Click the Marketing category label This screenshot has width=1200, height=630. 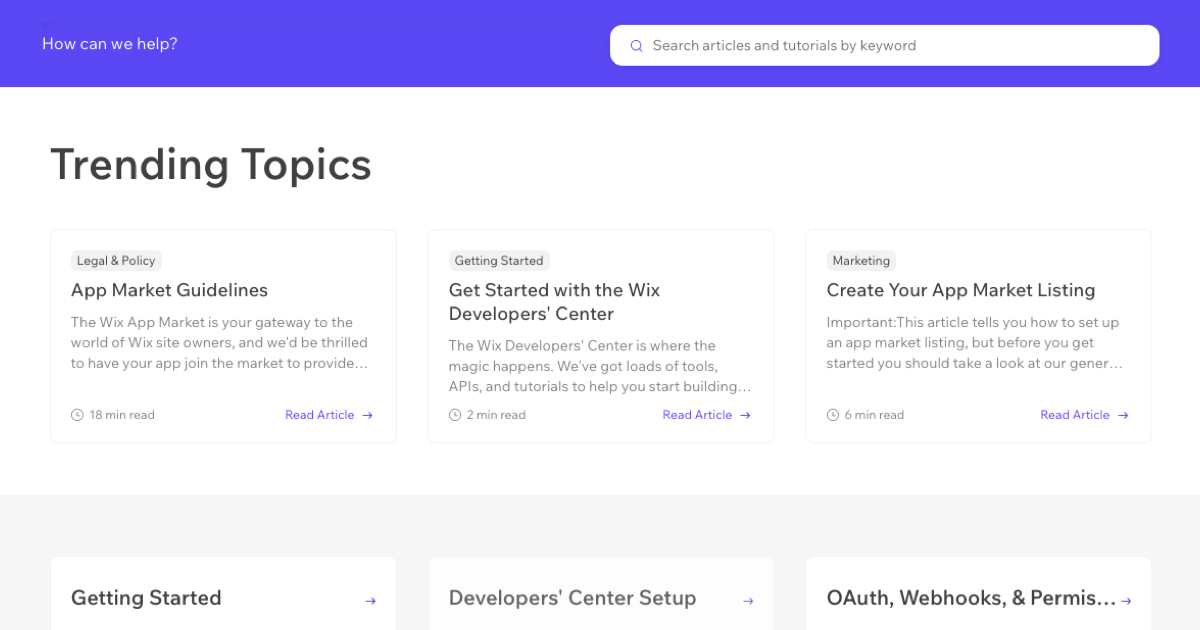point(861,260)
